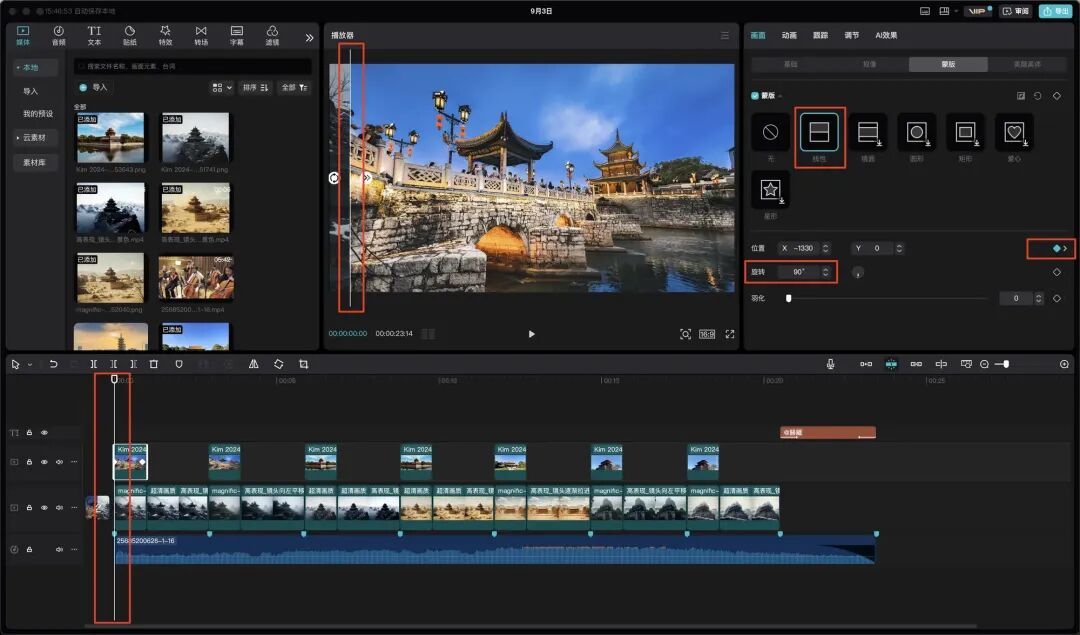Screen dimensions: 1080x635
Task: Hide the text track with eye icon
Action: (x=44, y=433)
